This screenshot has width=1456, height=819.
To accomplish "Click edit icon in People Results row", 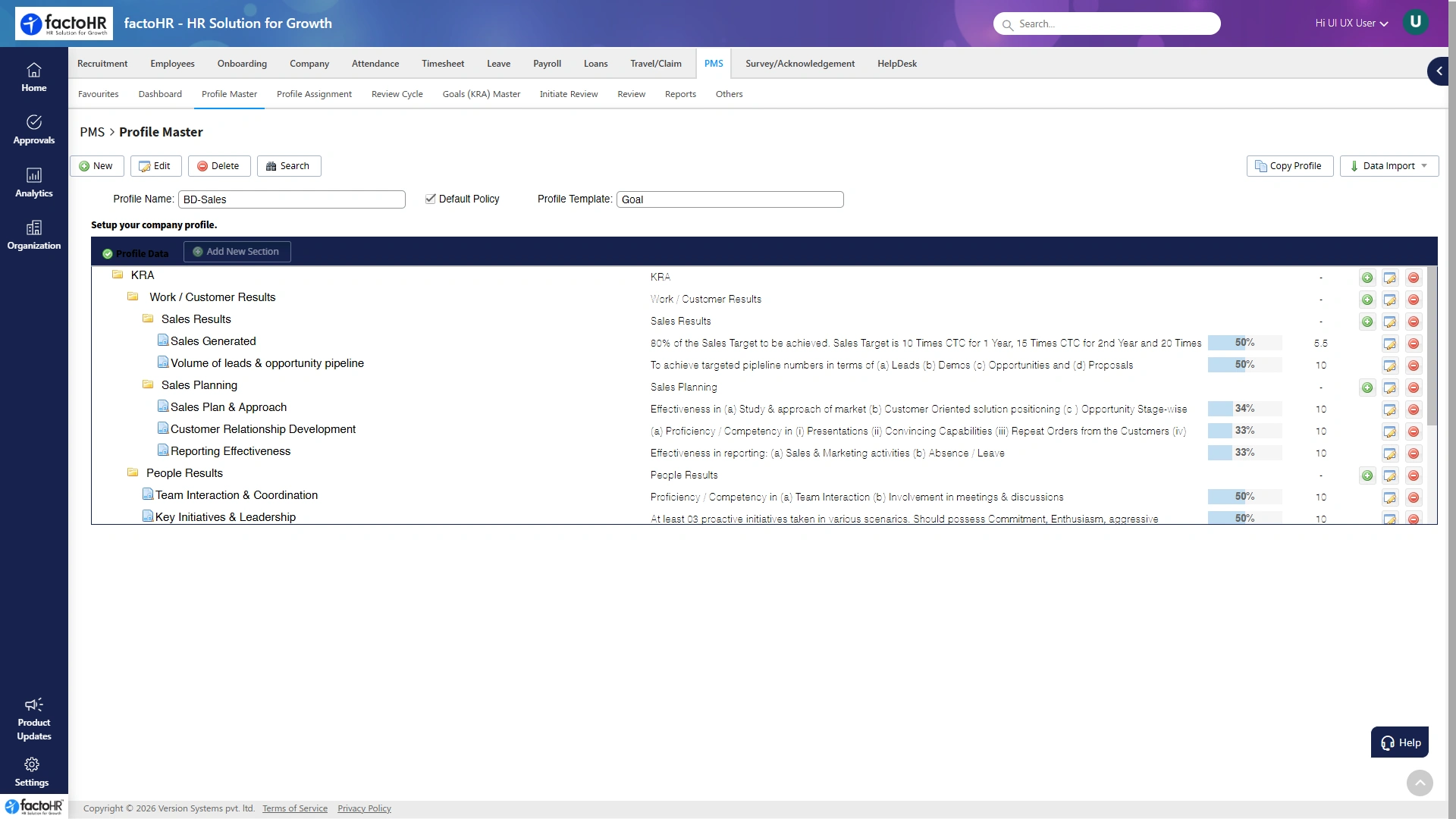I will pyautogui.click(x=1390, y=475).
